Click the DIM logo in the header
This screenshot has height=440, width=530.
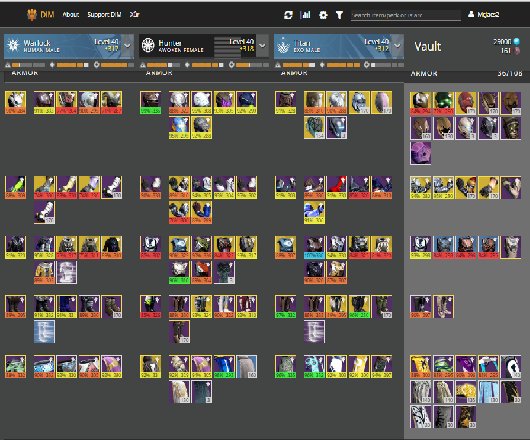pos(40,15)
